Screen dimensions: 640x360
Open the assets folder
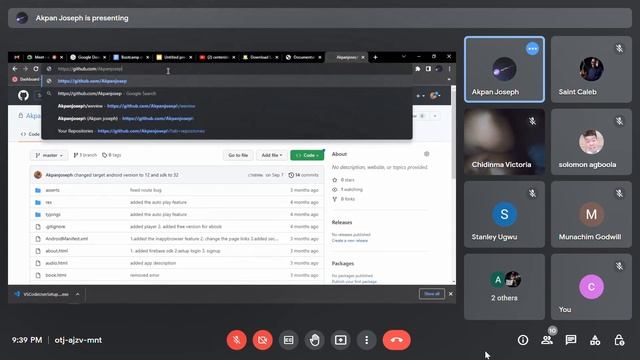click(52, 190)
